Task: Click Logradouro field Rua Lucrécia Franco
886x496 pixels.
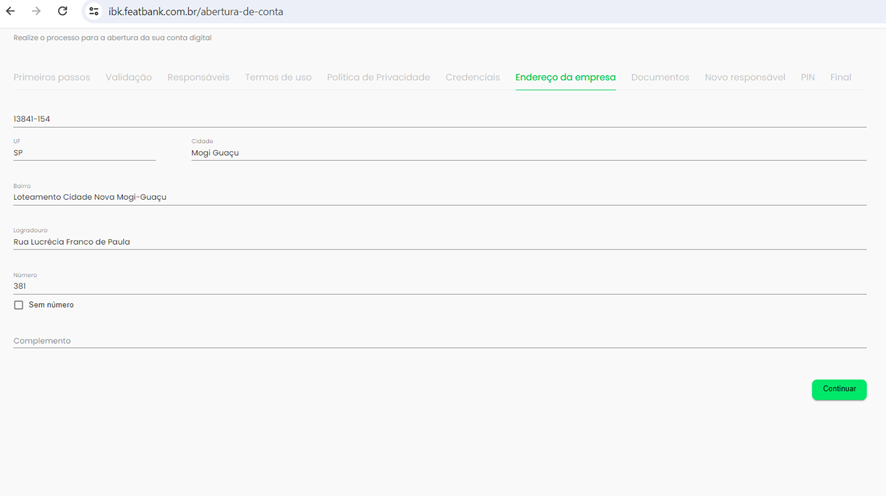Action: [x=440, y=242]
